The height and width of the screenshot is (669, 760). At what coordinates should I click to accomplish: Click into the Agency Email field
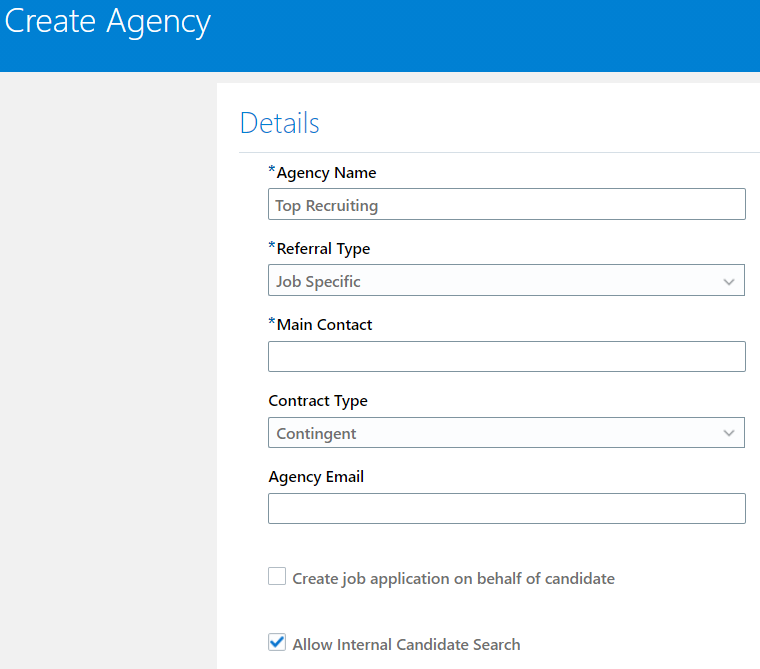[x=506, y=508]
